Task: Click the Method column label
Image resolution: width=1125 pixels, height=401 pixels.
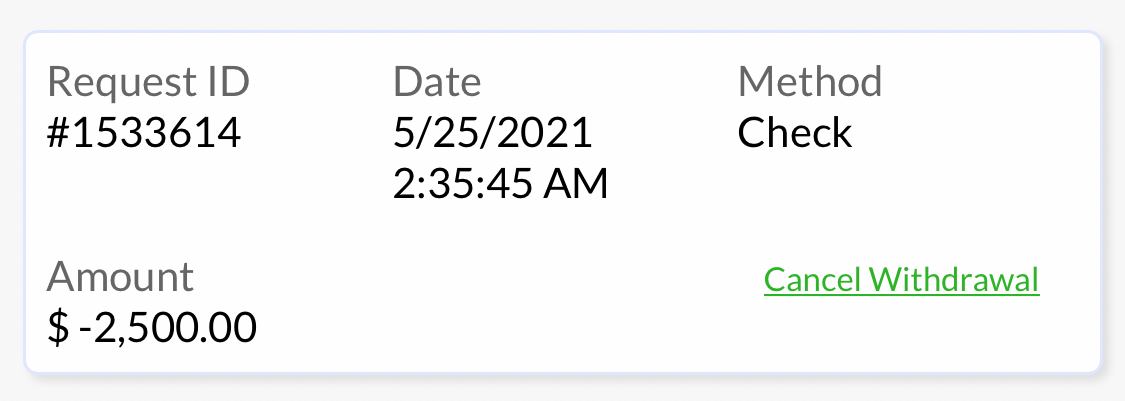Action: [810, 82]
